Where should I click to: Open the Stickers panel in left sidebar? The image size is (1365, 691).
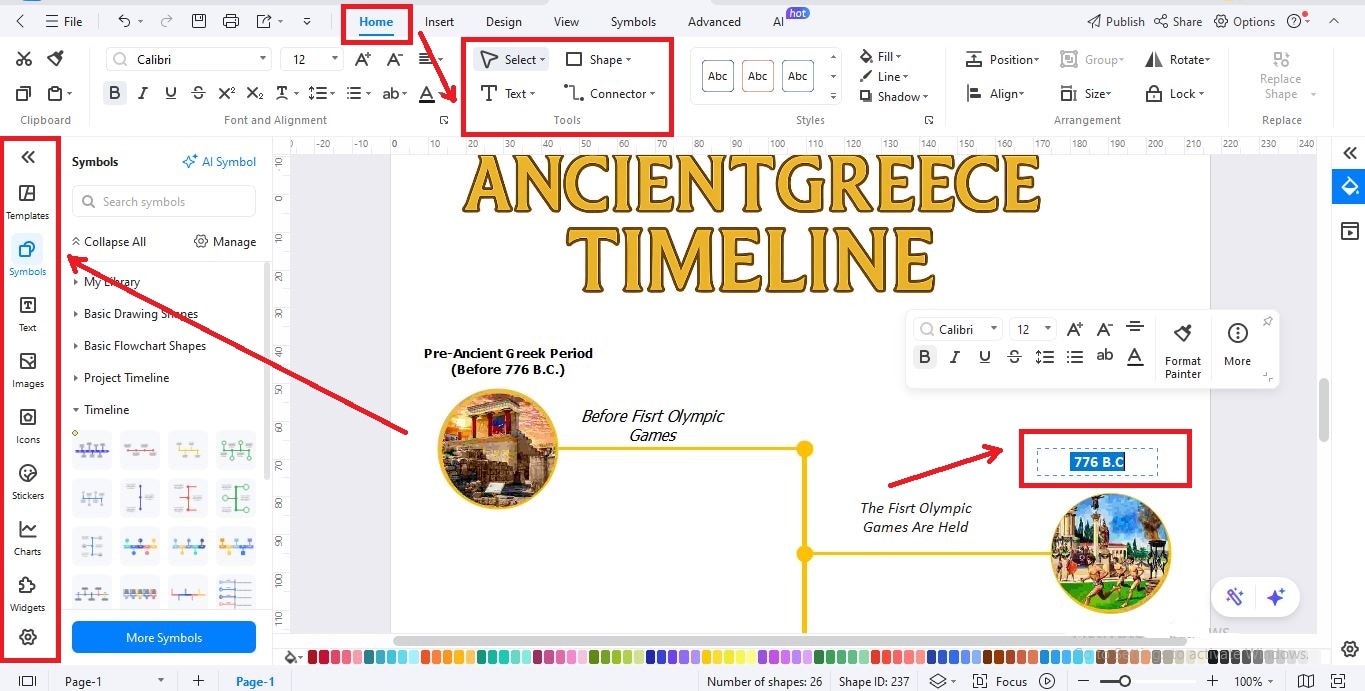[28, 481]
